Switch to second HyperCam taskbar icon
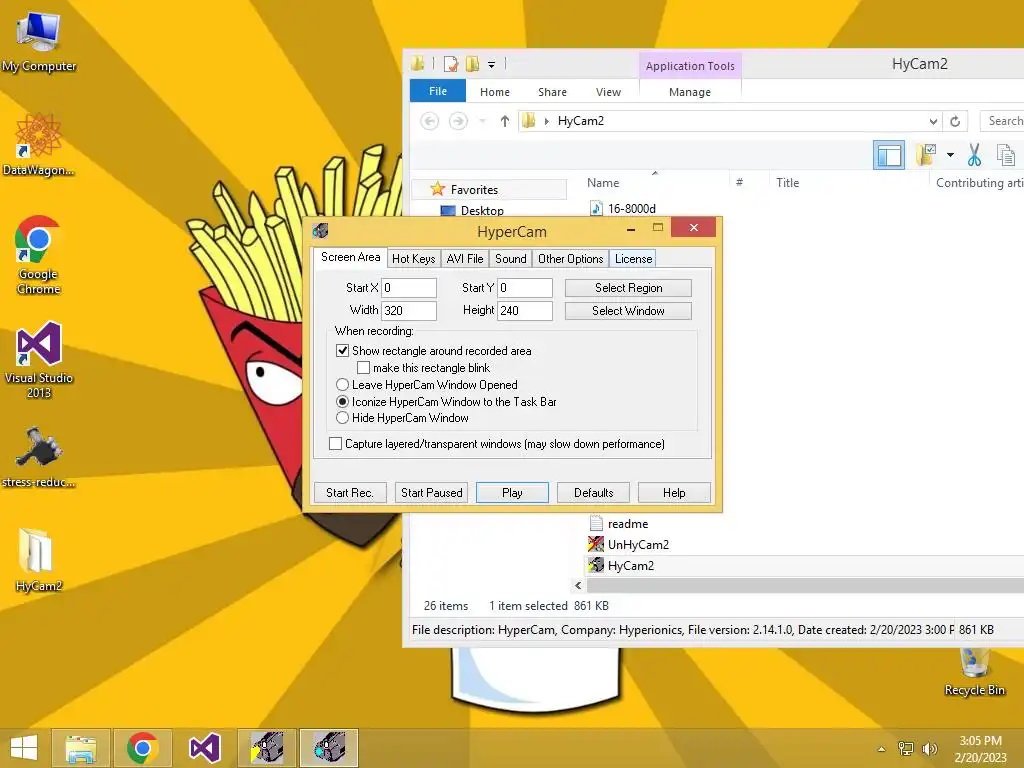Image resolution: width=1024 pixels, height=768 pixels. pyautogui.click(x=329, y=748)
